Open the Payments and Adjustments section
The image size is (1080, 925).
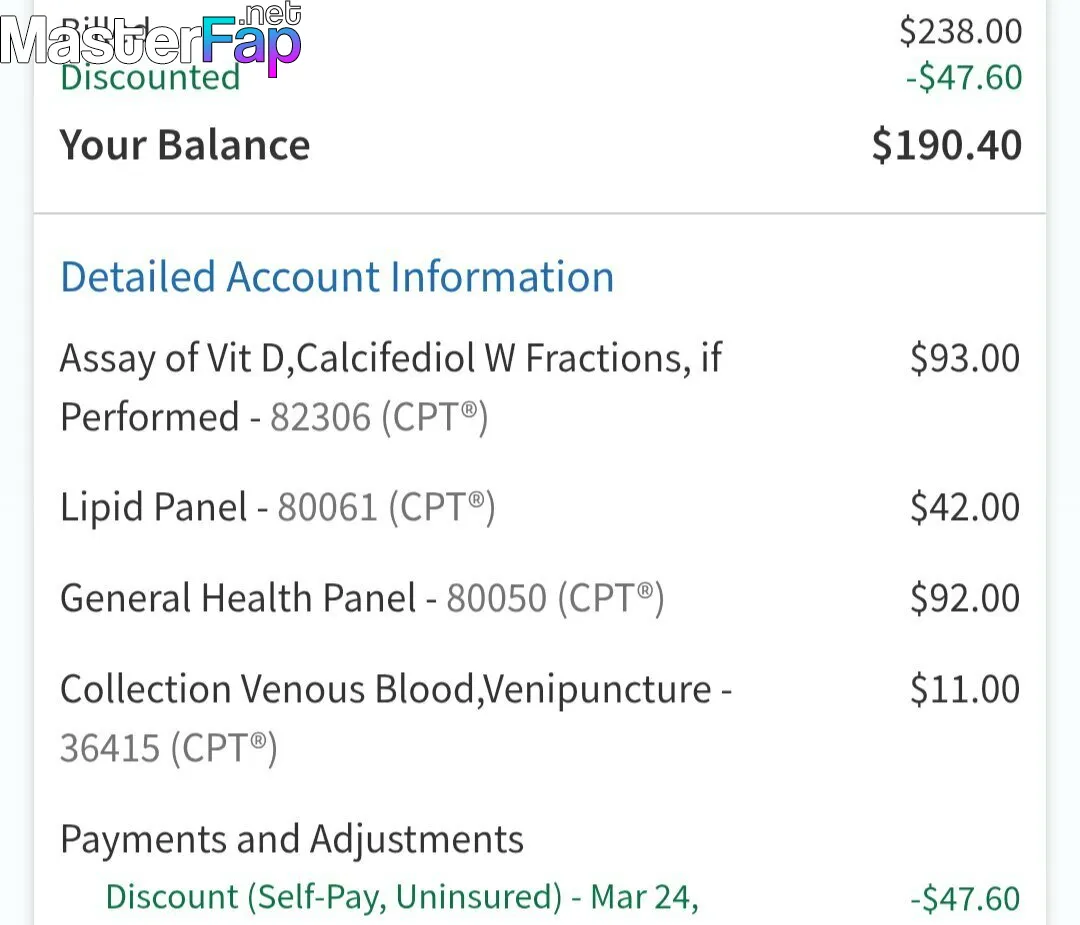tap(292, 839)
